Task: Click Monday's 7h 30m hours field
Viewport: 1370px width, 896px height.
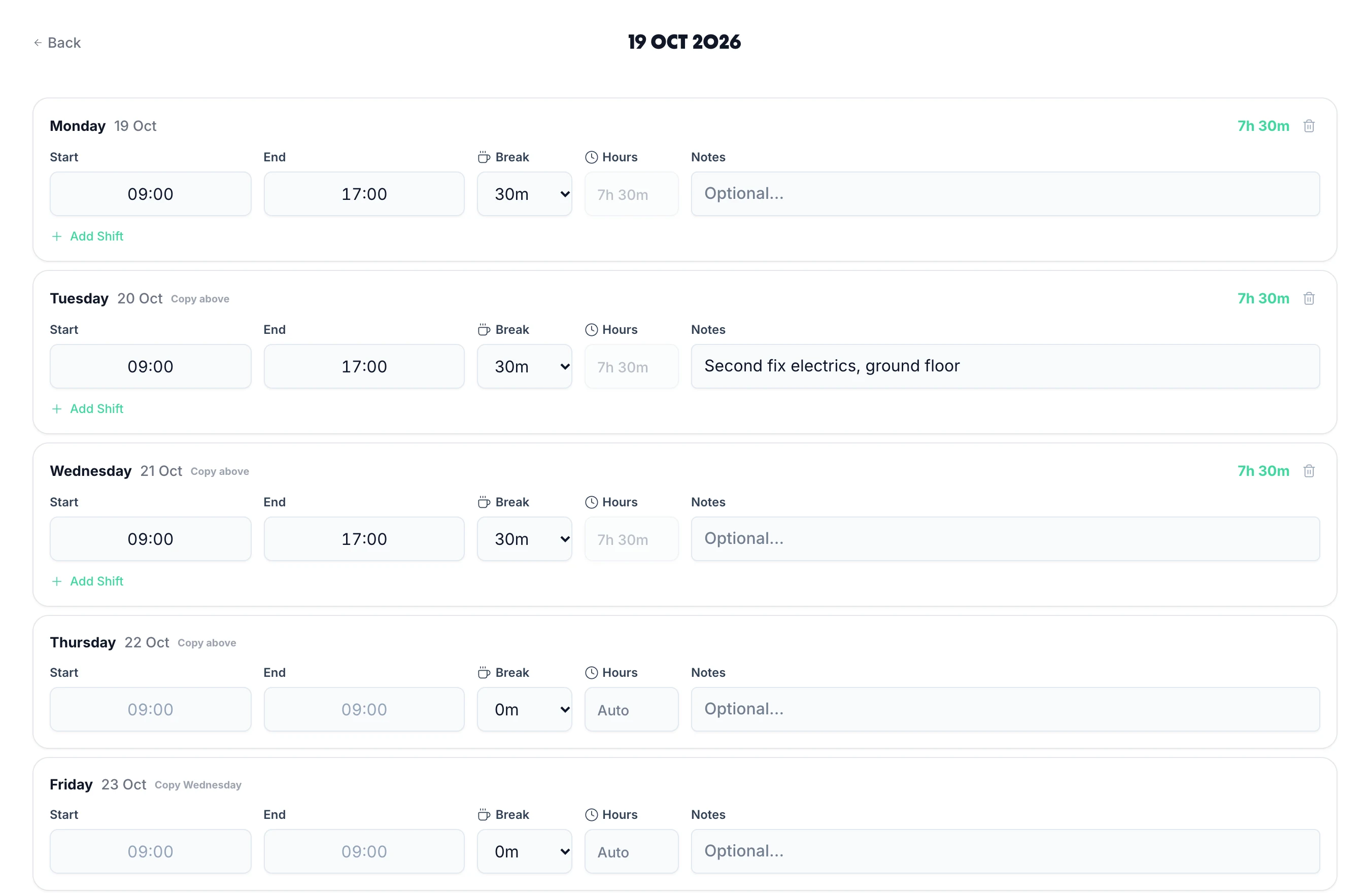Action: (631, 194)
